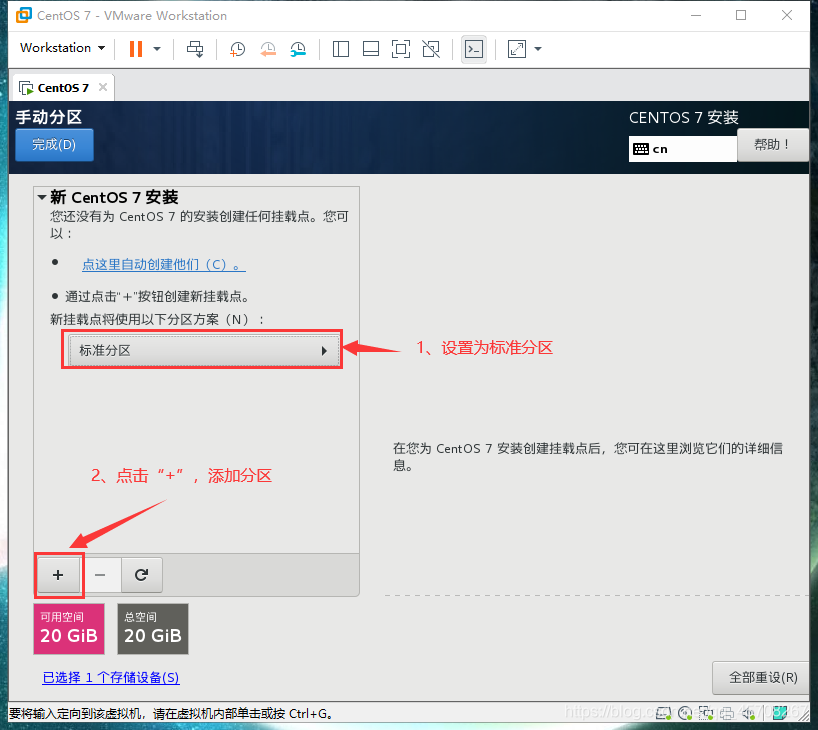The image size is (818, 730).
Task: Click the CD/DVD drive status icon
Action: (x=685, y=713)
